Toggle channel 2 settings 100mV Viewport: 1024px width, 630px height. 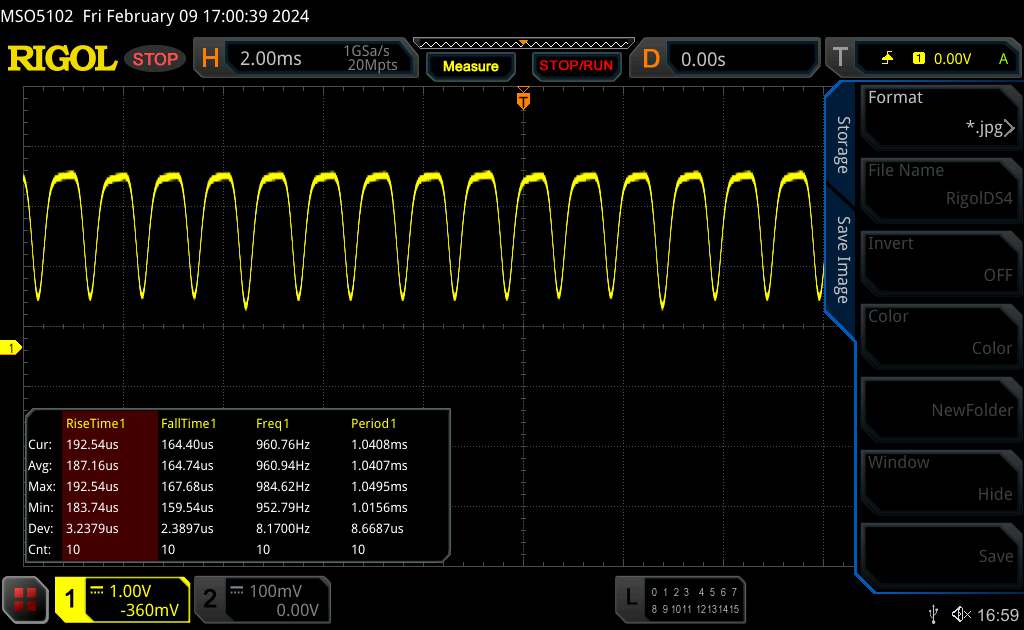coord(262,599)
